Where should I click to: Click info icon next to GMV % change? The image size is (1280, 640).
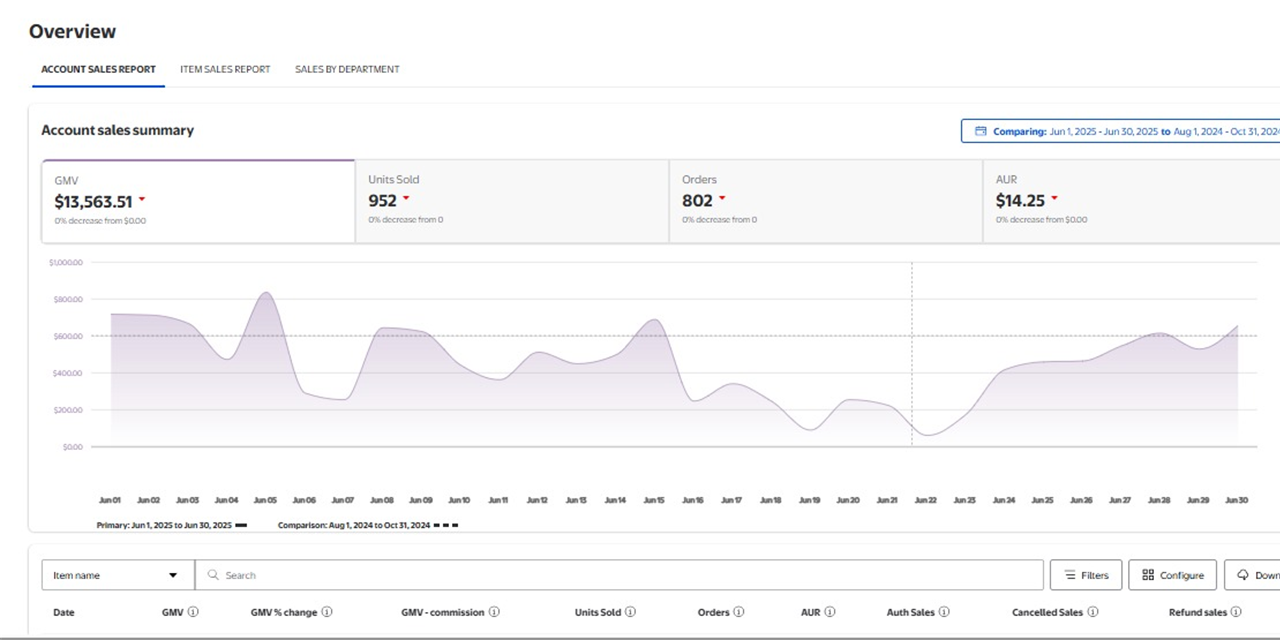pyautogui.click(x=327, y=612)
